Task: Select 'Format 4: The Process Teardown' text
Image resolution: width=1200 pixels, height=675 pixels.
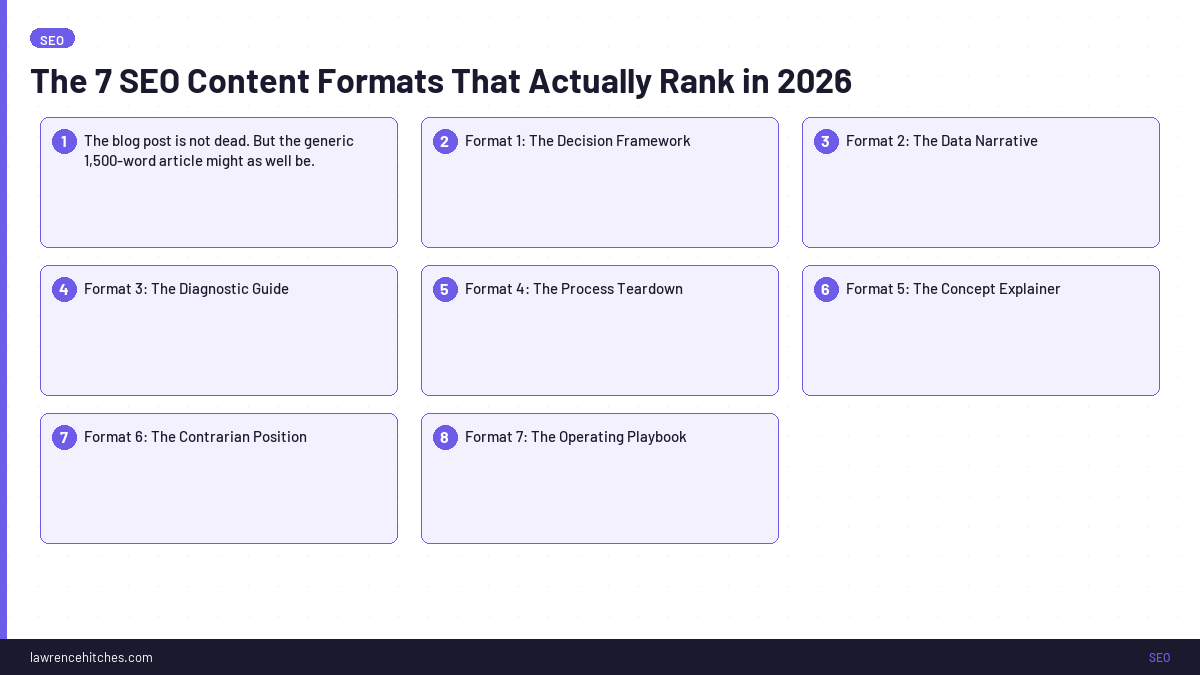Action: (574, 289)
